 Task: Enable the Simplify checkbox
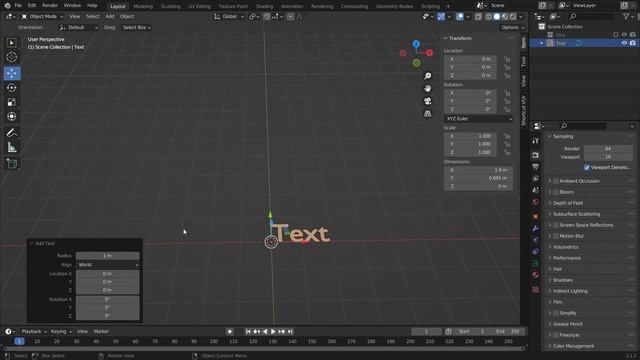[x=556, y=313]
